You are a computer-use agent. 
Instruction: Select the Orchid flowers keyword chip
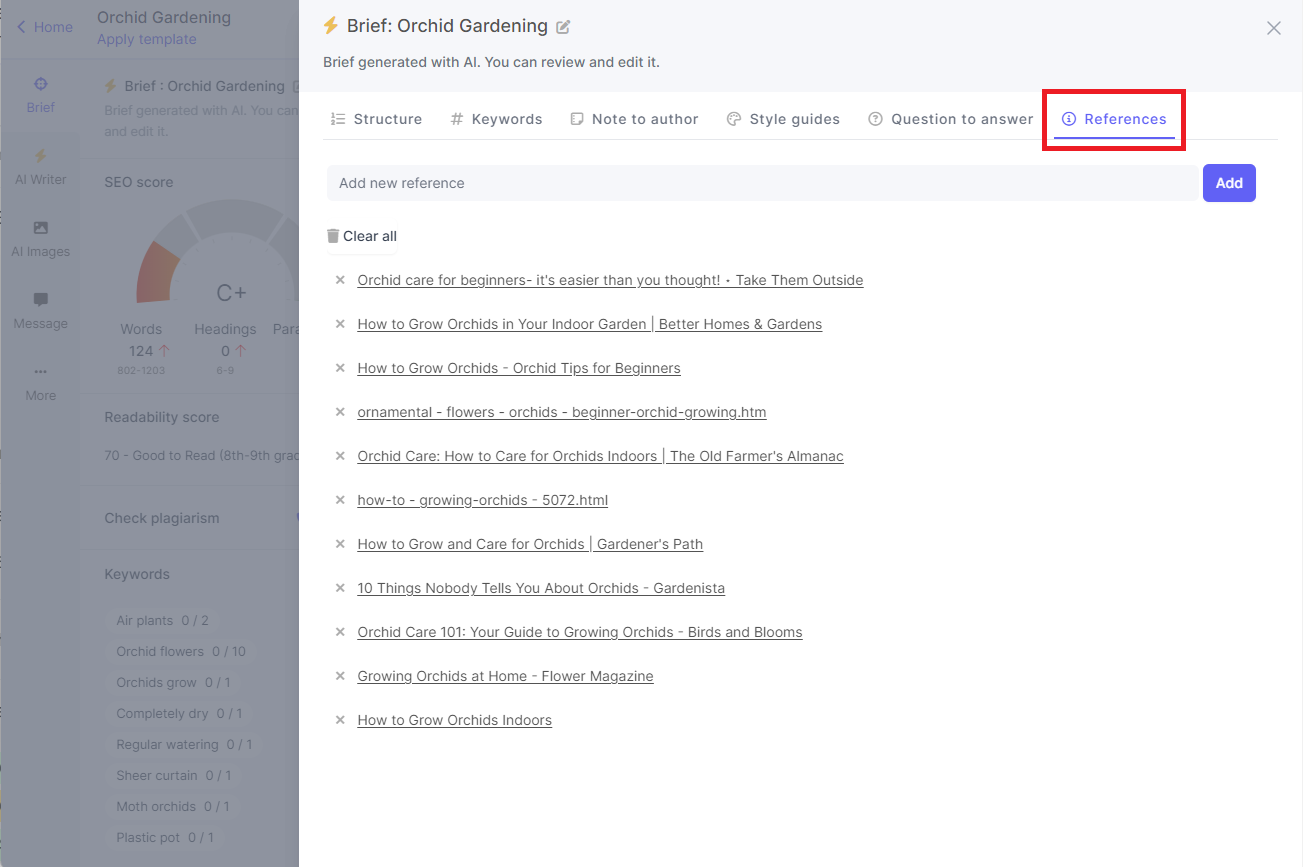[180, 651]
